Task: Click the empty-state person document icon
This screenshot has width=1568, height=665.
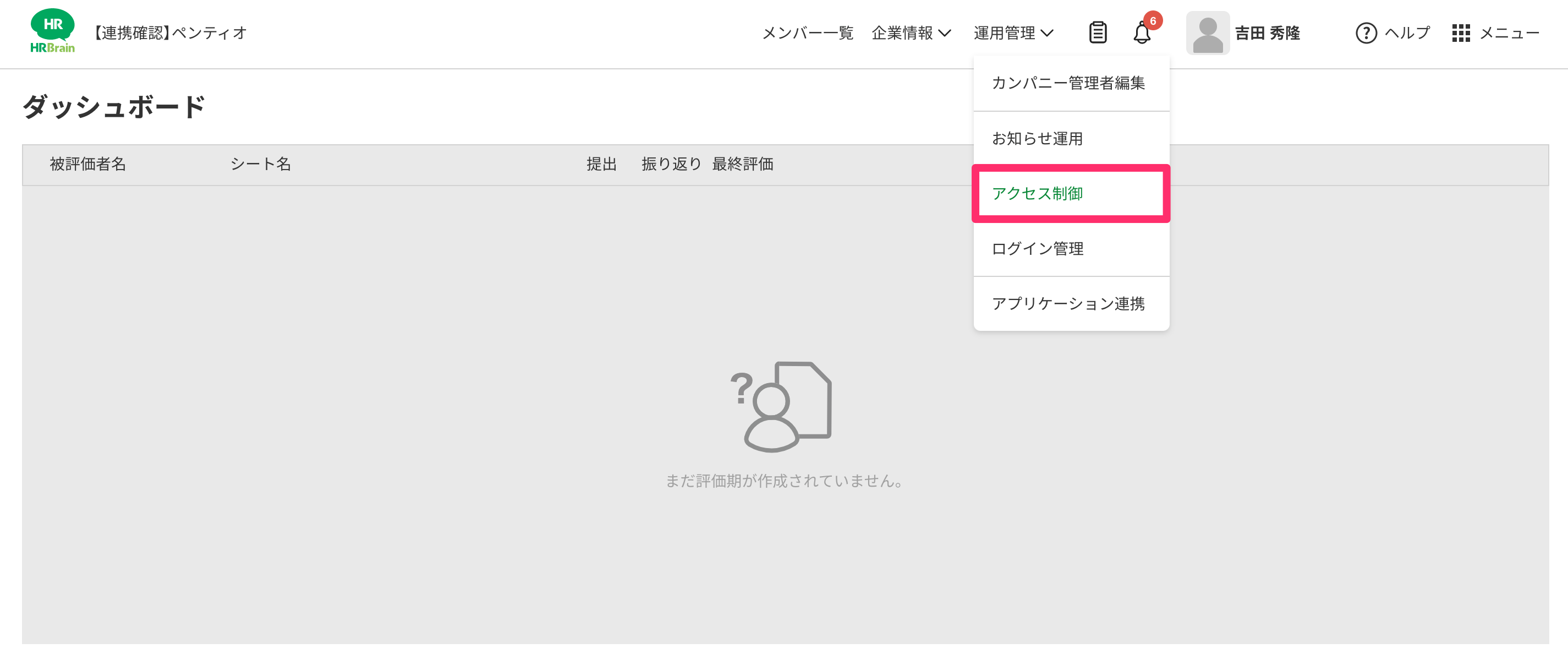Action: [x=781, y=407]
